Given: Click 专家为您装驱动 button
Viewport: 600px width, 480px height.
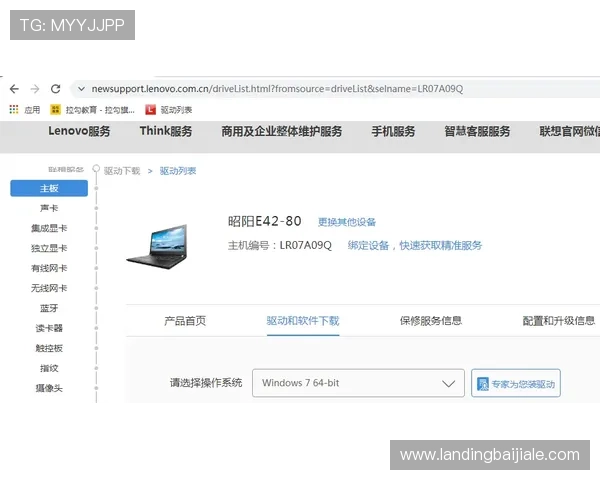Looking at the screenshot, I should click(x=516, y=383).
